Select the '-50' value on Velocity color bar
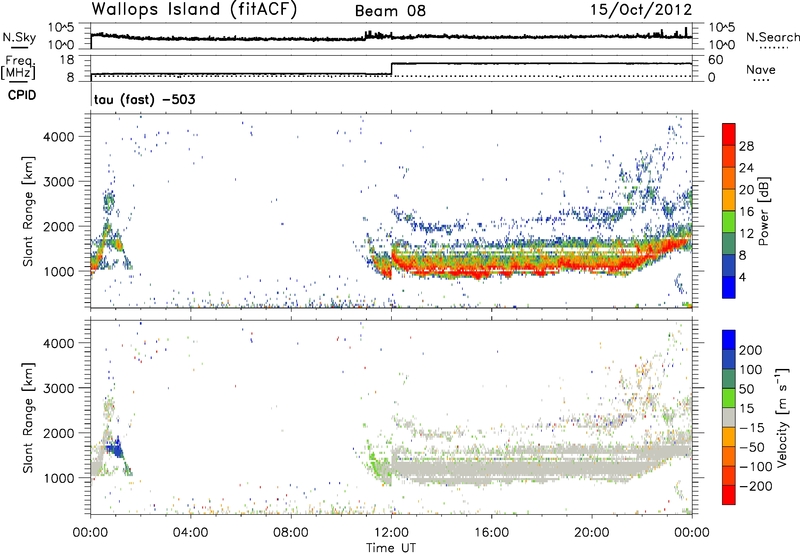The height and width of the screenshot is (554, 800). tap(752, 447)
